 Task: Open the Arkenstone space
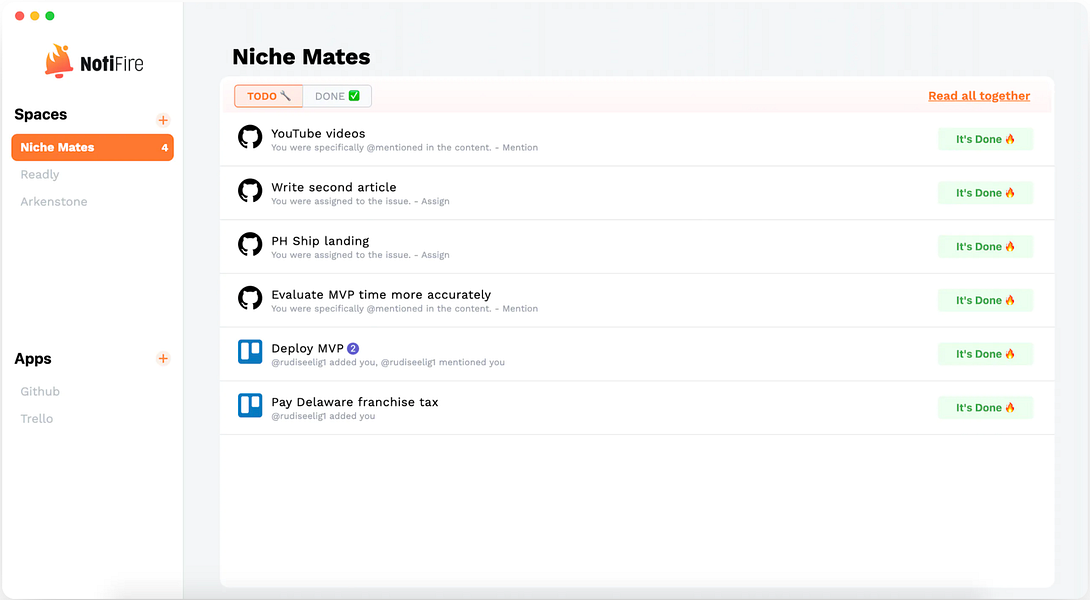(52, 202)
